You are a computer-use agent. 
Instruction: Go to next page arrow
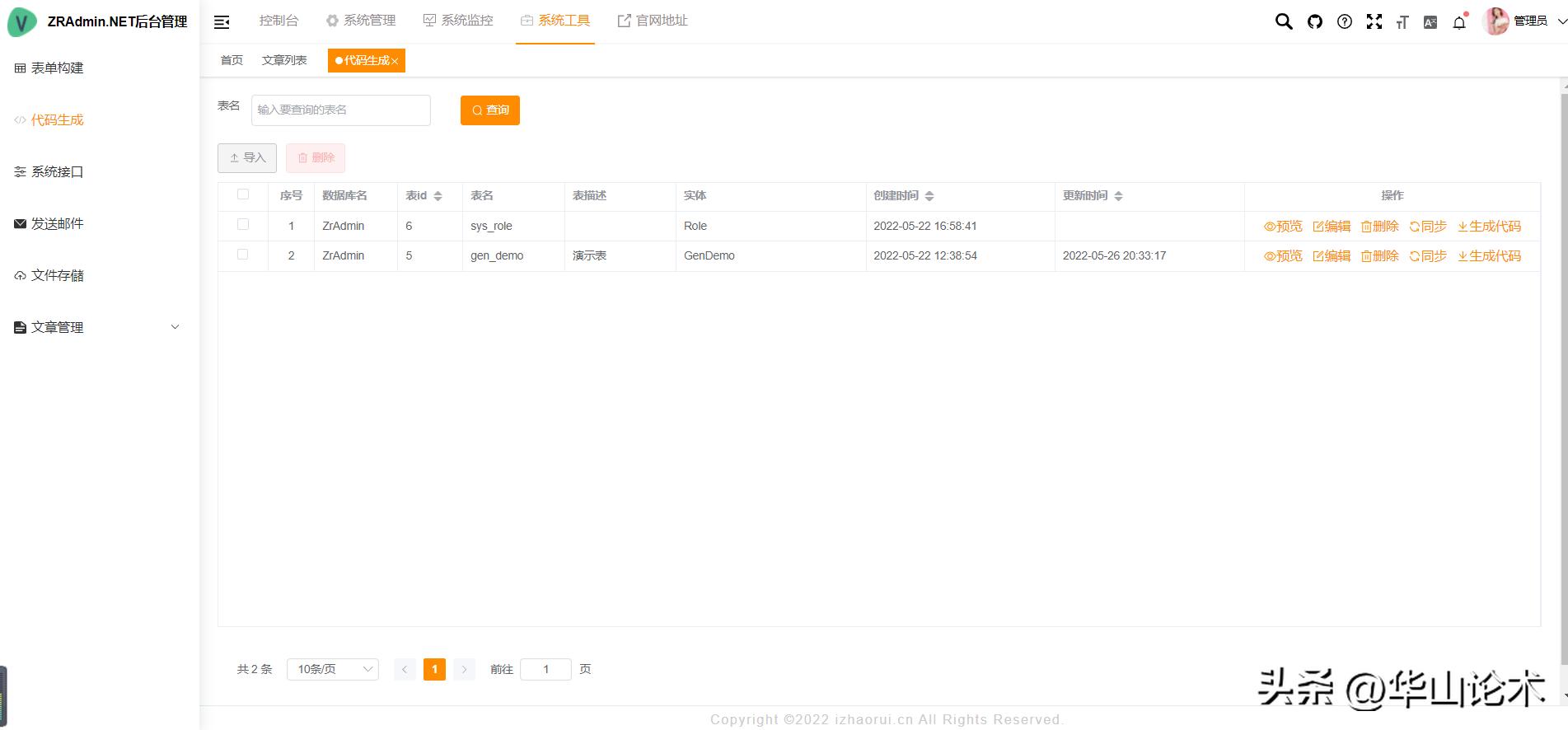click(465, 669)
